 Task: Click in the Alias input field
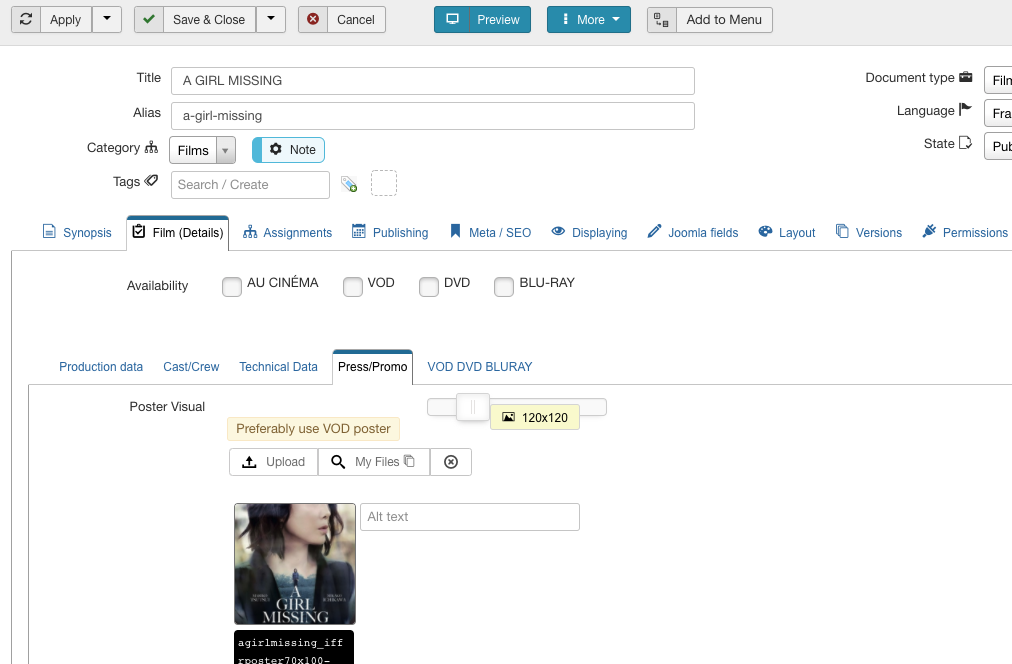click(x=433, y=116)
